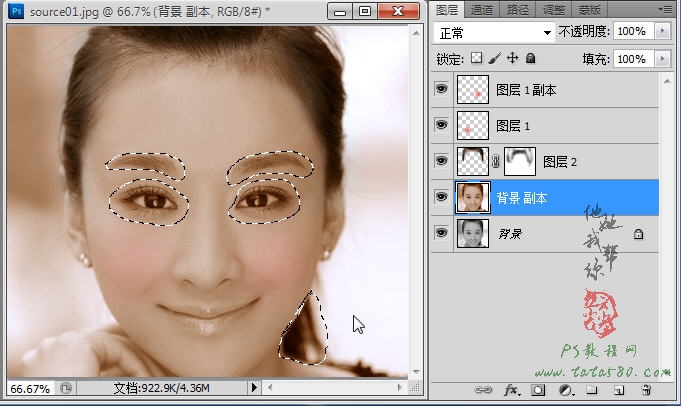Toggle visibility of 背景 layer
Screen dimensions: 681x406
click(x=441, y=233)
